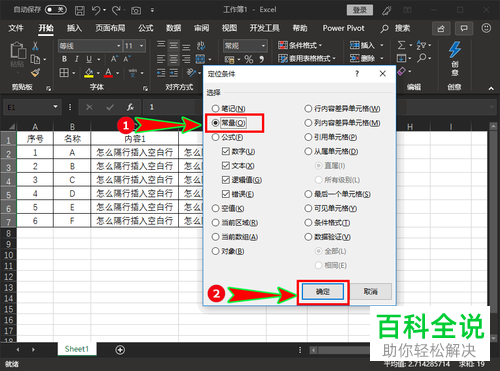Toggle the AutoSave switch

(56, 10)
